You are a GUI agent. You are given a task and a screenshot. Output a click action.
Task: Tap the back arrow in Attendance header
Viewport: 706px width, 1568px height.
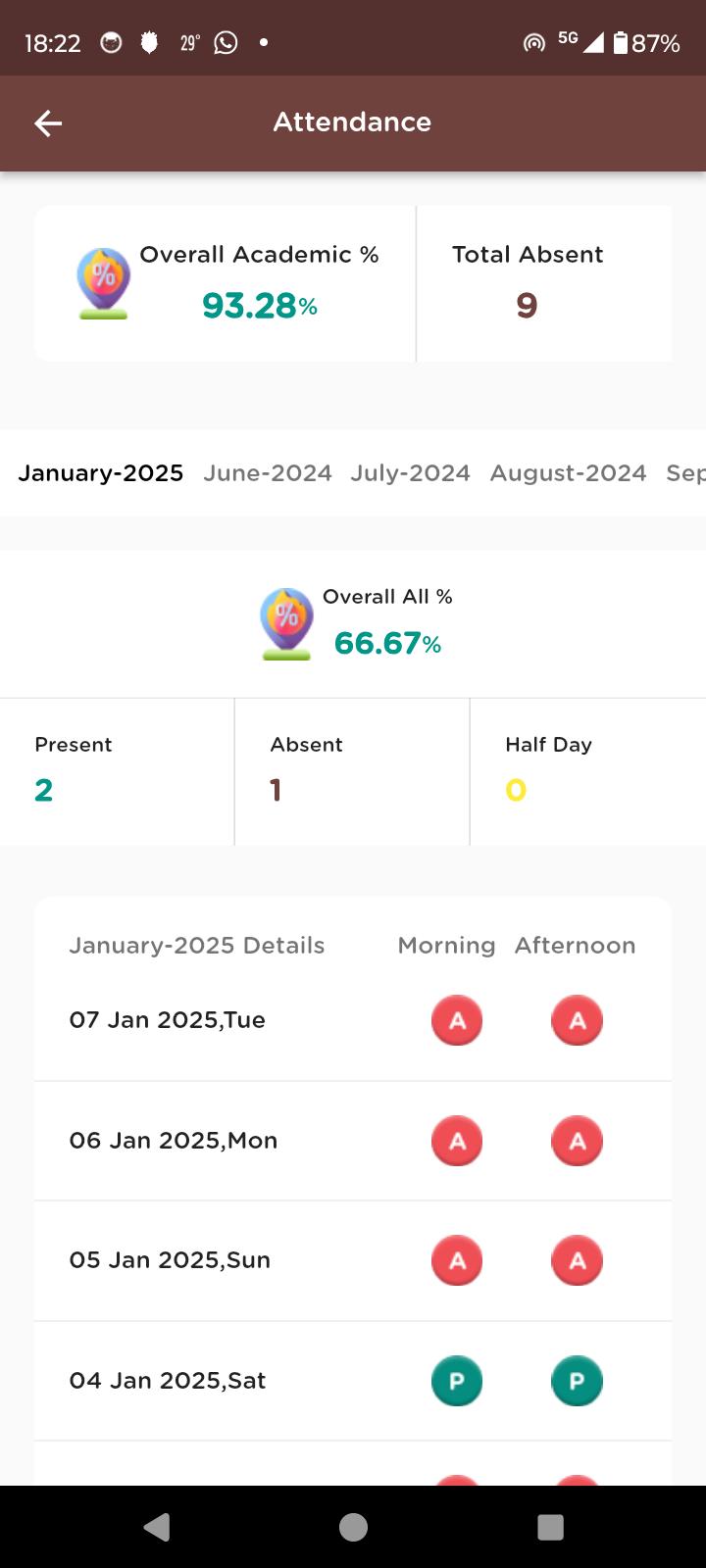pyautogui.click(x=48, y=122)
